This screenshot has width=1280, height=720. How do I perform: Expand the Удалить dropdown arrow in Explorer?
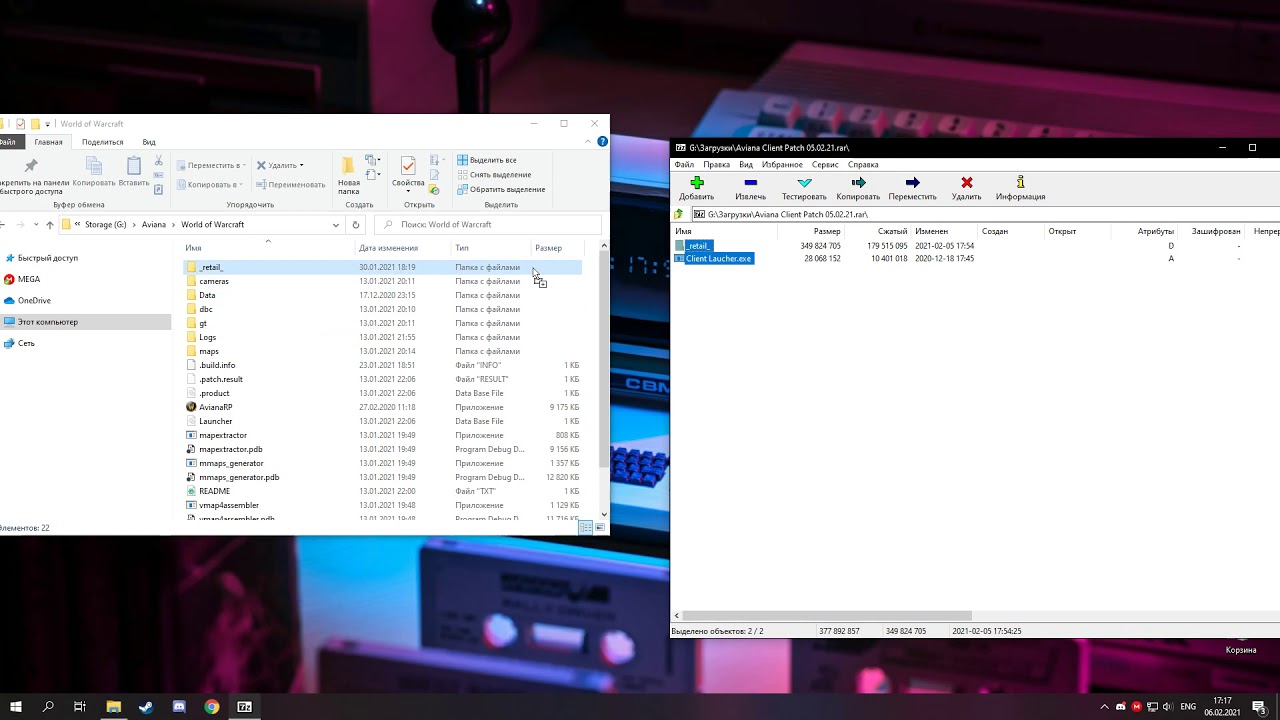pos(301,165)
